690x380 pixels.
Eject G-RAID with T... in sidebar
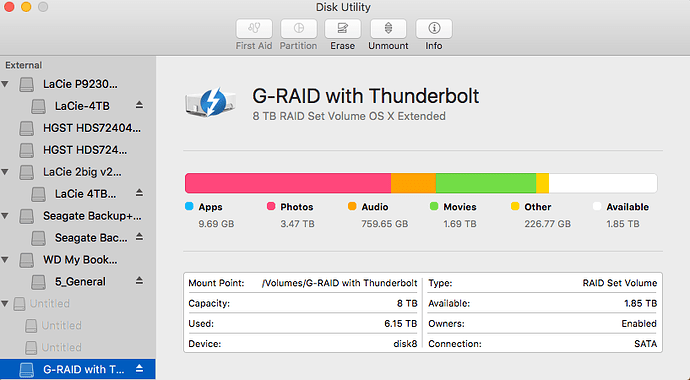coord(139,369)
